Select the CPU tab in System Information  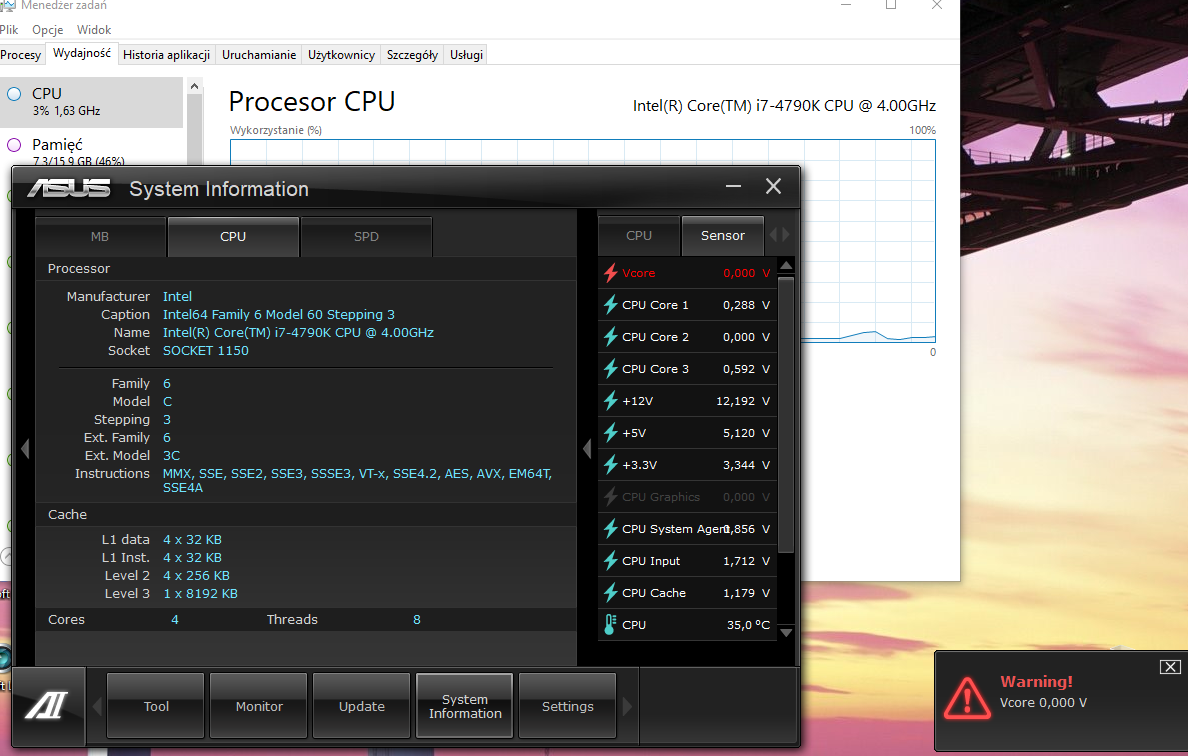(233, 236)
